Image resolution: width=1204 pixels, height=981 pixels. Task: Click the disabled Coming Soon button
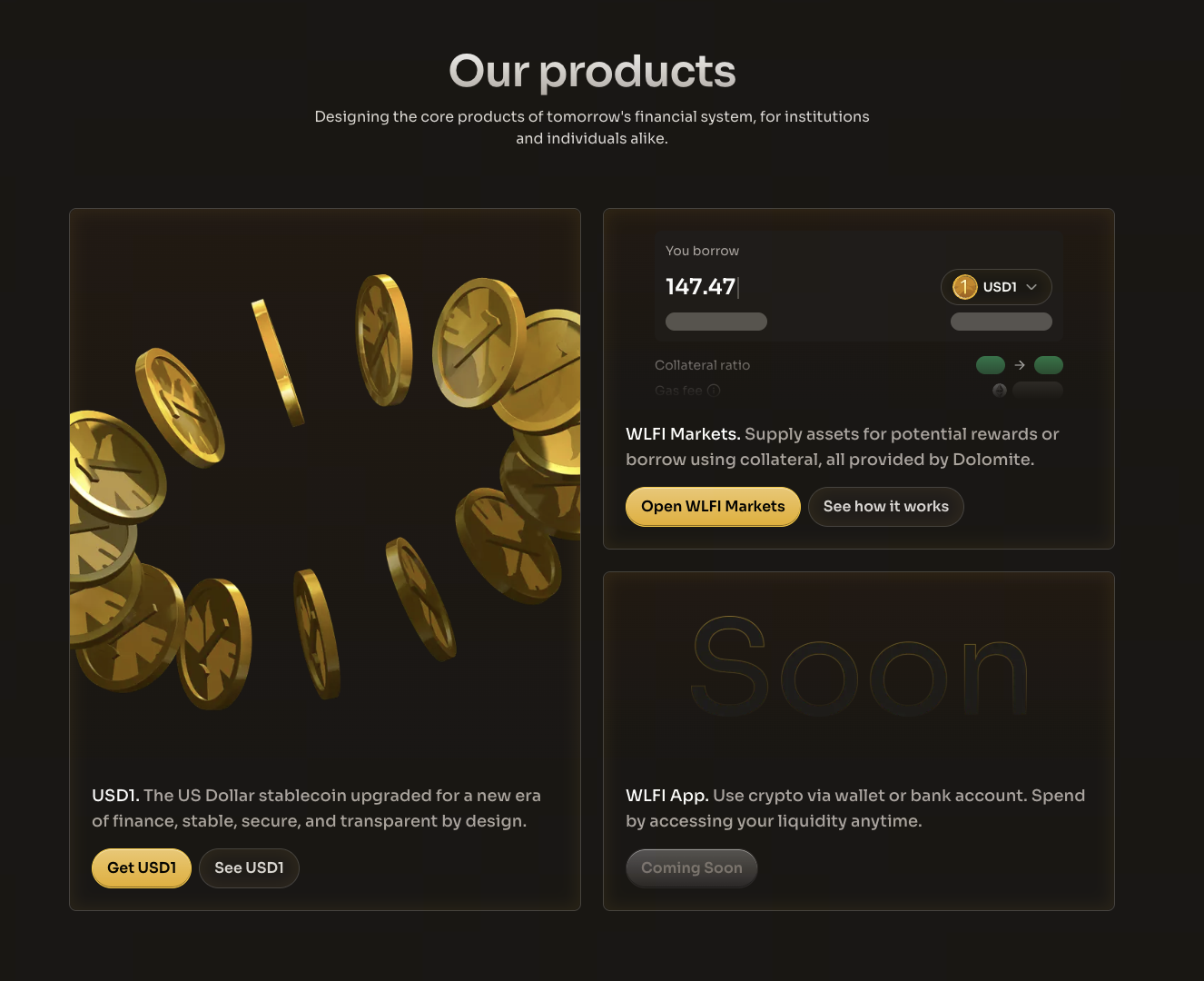pos(691,868)
